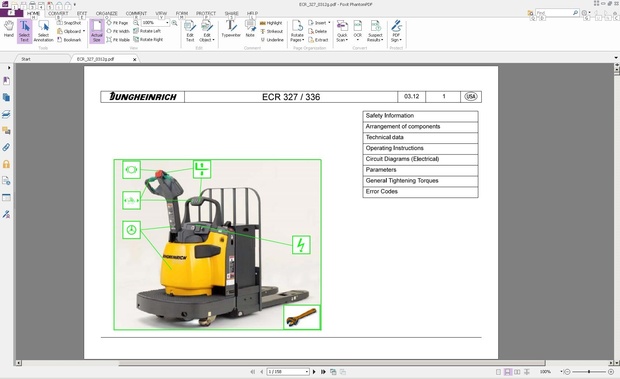Choose the Select Annotation tool
Image resolution: width=620 pixels, height=379 pixels.
[x=43, y=30]
